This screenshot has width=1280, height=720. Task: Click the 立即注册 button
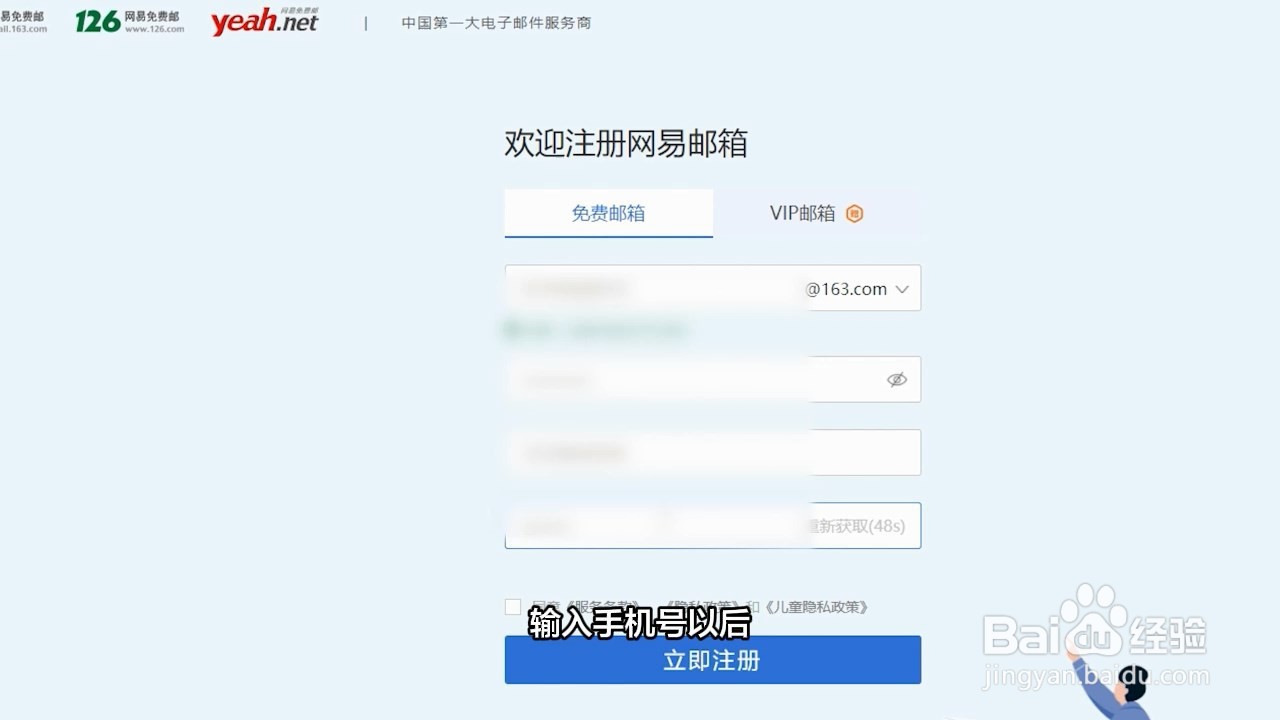tap(713, 660)
